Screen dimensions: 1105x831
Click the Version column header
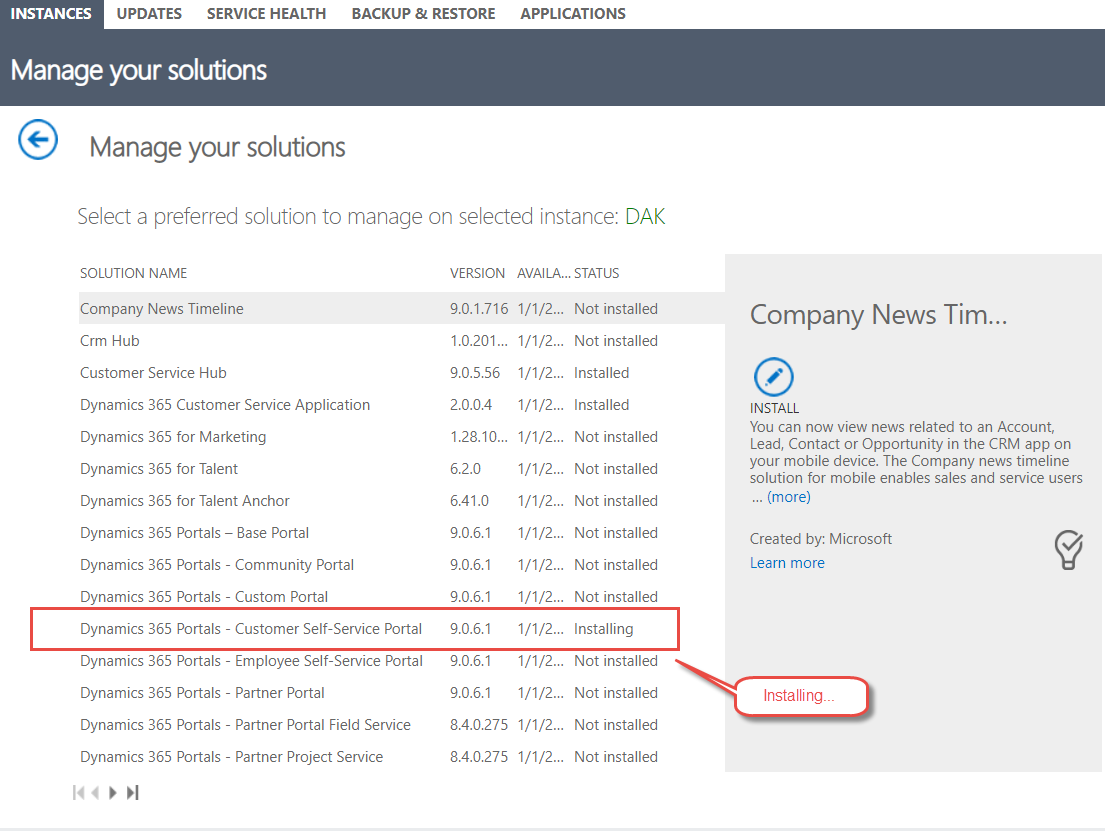pyautogui.click(x=477, y=273)
